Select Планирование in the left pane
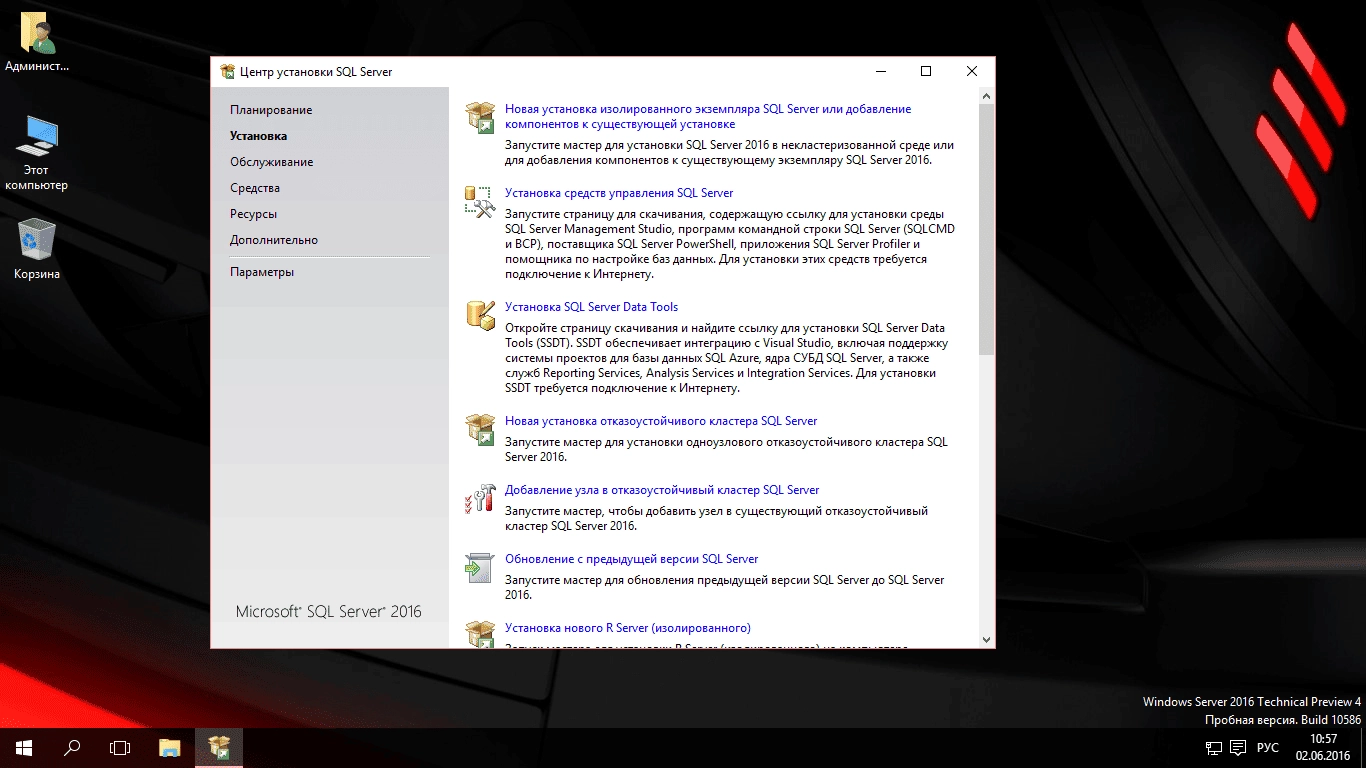 (x=271, y=110)
